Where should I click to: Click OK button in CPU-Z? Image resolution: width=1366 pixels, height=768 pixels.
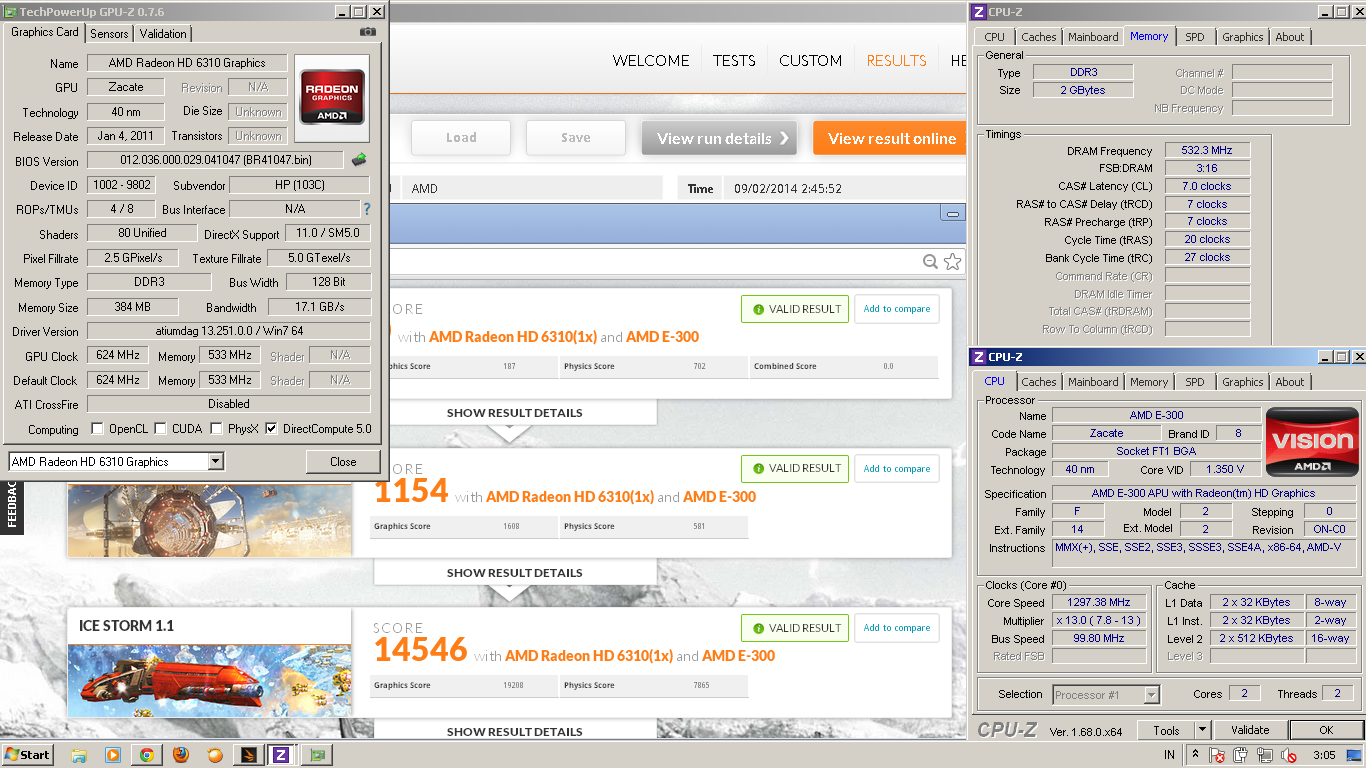click(x=1325, y=730)
